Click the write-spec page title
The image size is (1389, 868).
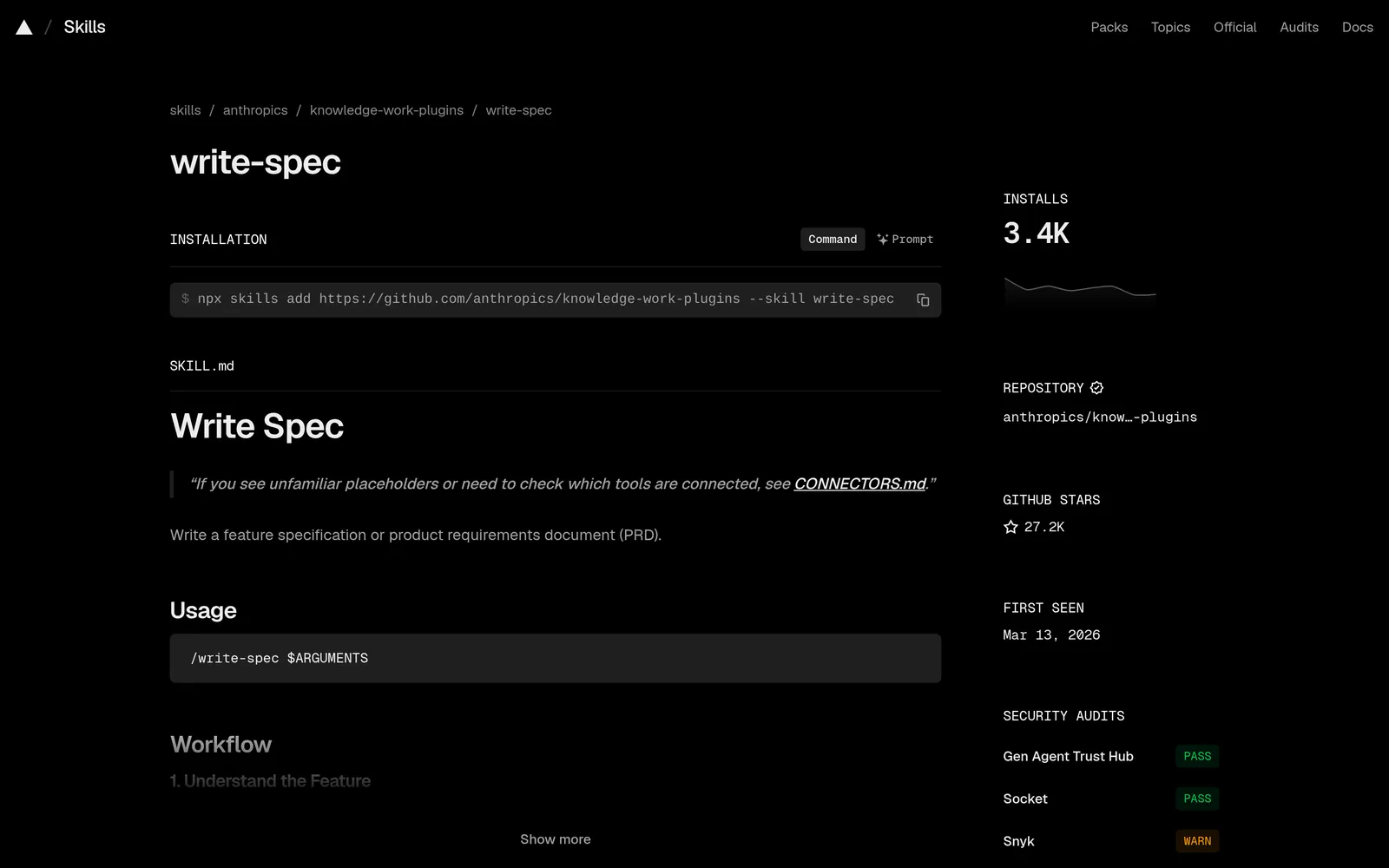pos(255,162)
